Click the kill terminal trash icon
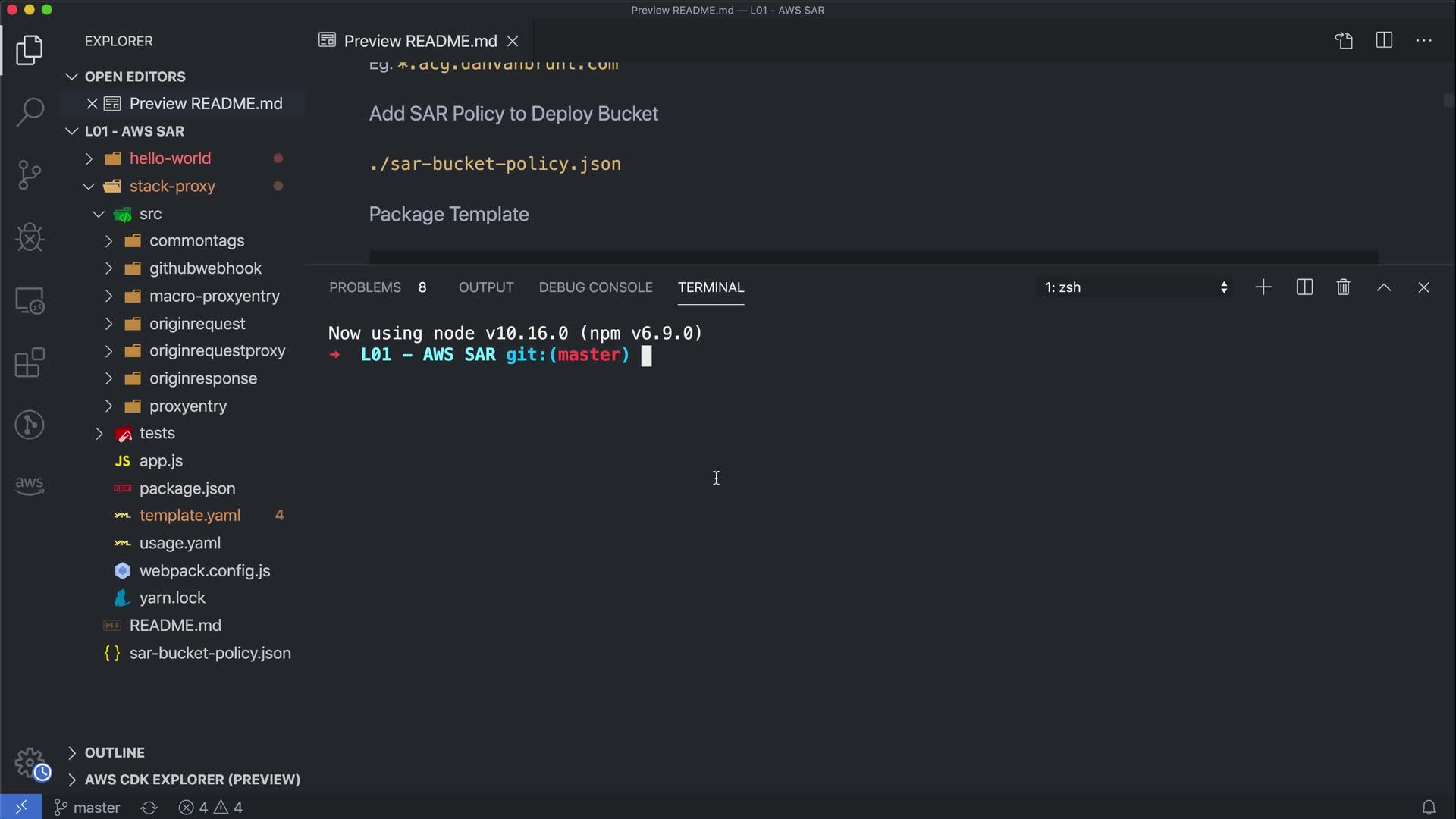Screen dimensions: 1456x819 [x=1343, y=287]
